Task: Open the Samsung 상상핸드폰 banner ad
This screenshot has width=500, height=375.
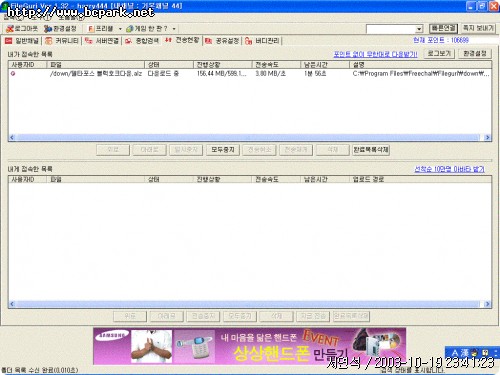Action: pos(249,346)
